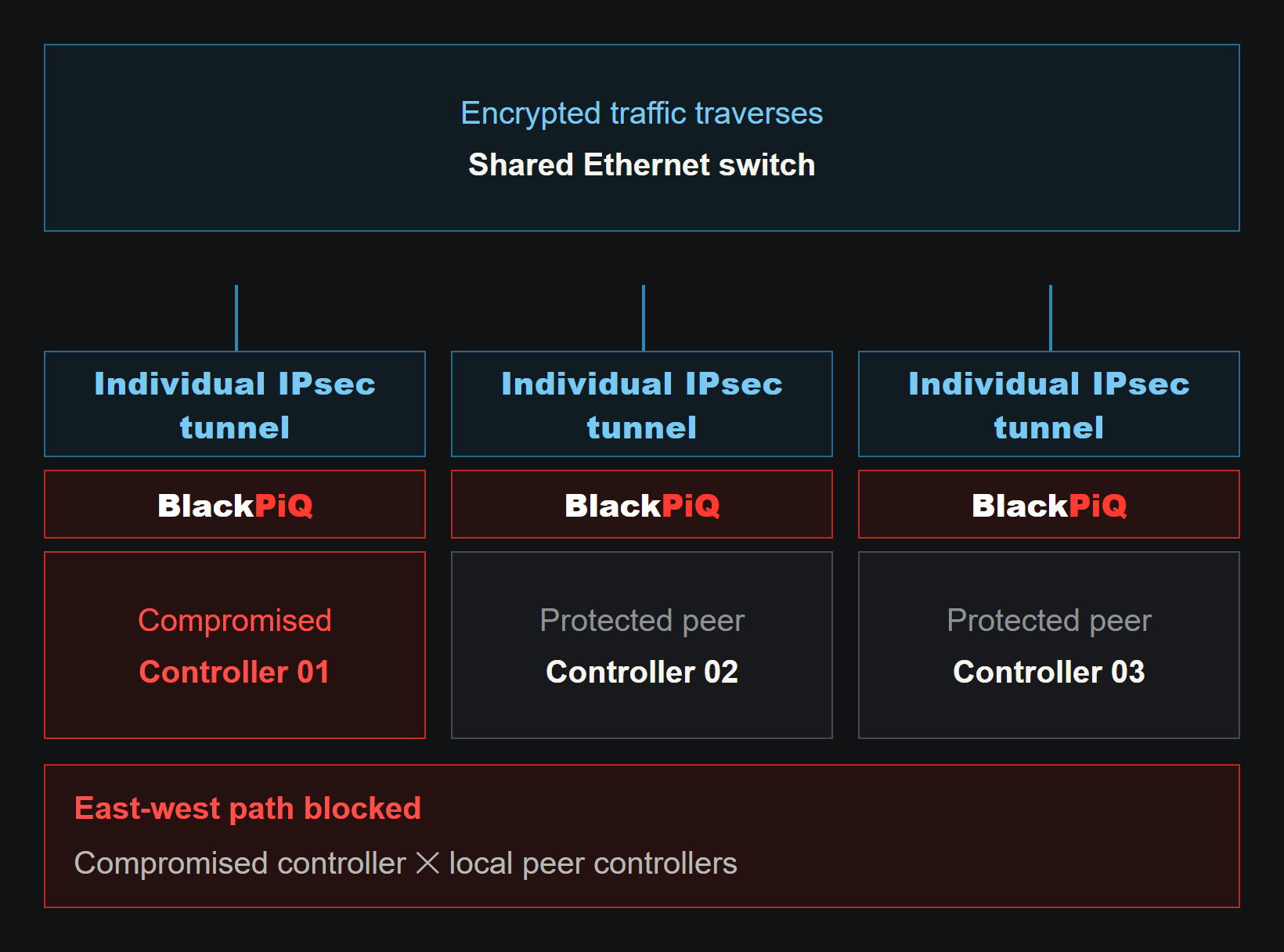Click the IPsec tunnel box above Controller 02
1284x952 pixels.
(642, 404)
